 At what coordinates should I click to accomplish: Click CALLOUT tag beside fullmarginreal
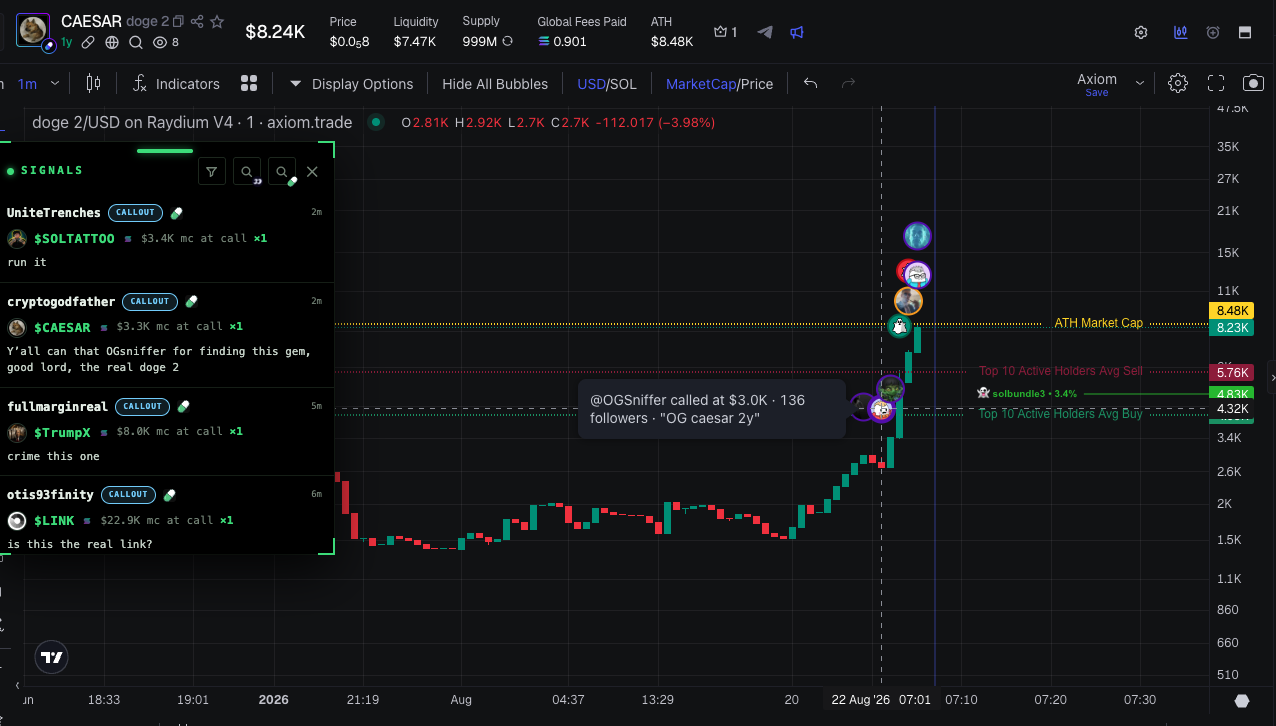[x=143, y=406]
